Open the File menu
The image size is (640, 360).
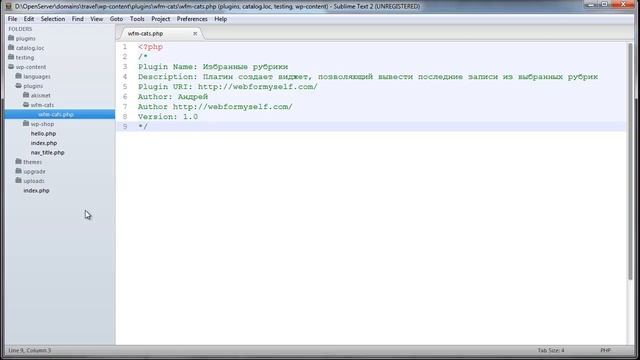coord(12,19)
